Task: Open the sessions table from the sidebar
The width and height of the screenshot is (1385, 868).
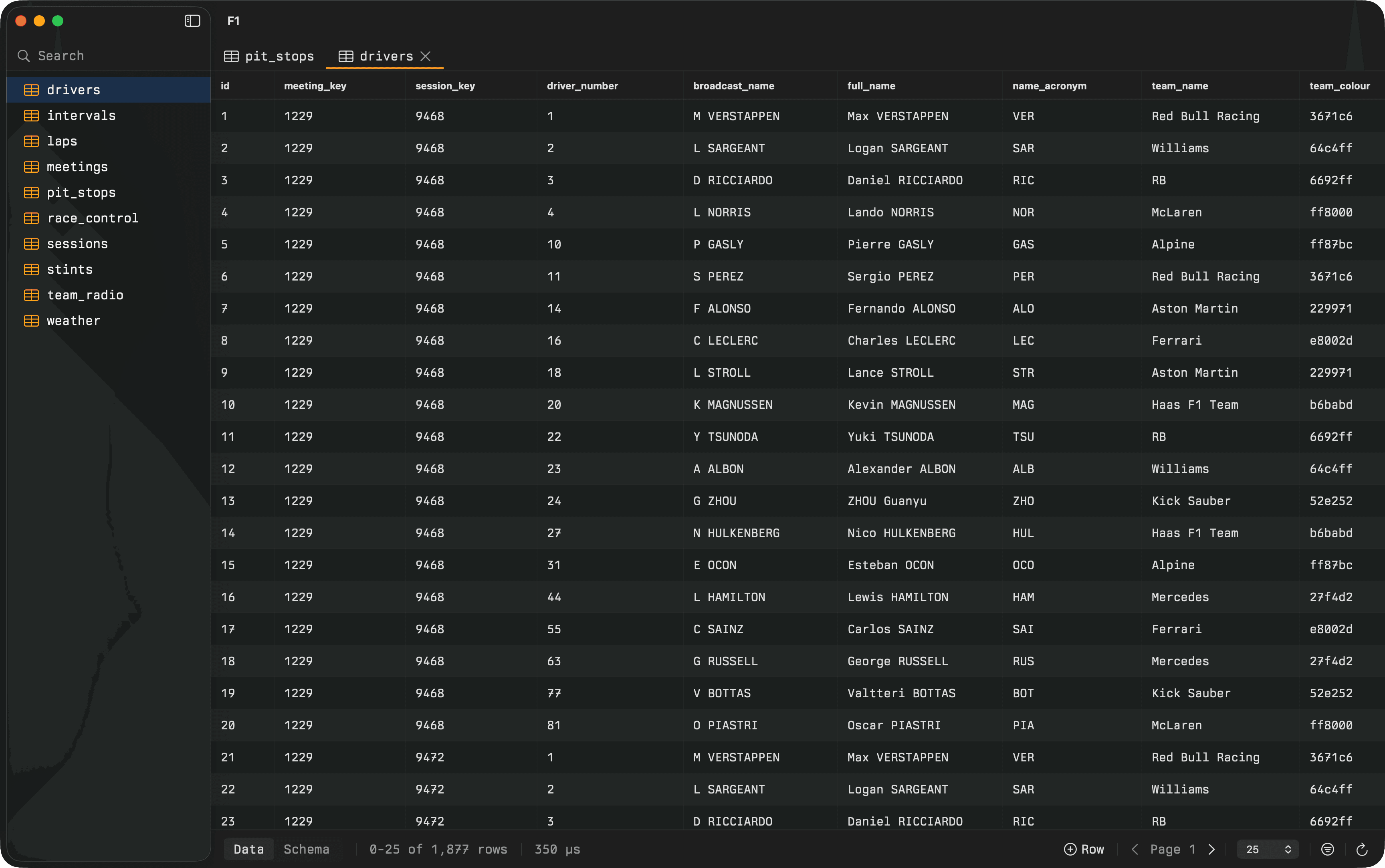Action: point(77,243)
